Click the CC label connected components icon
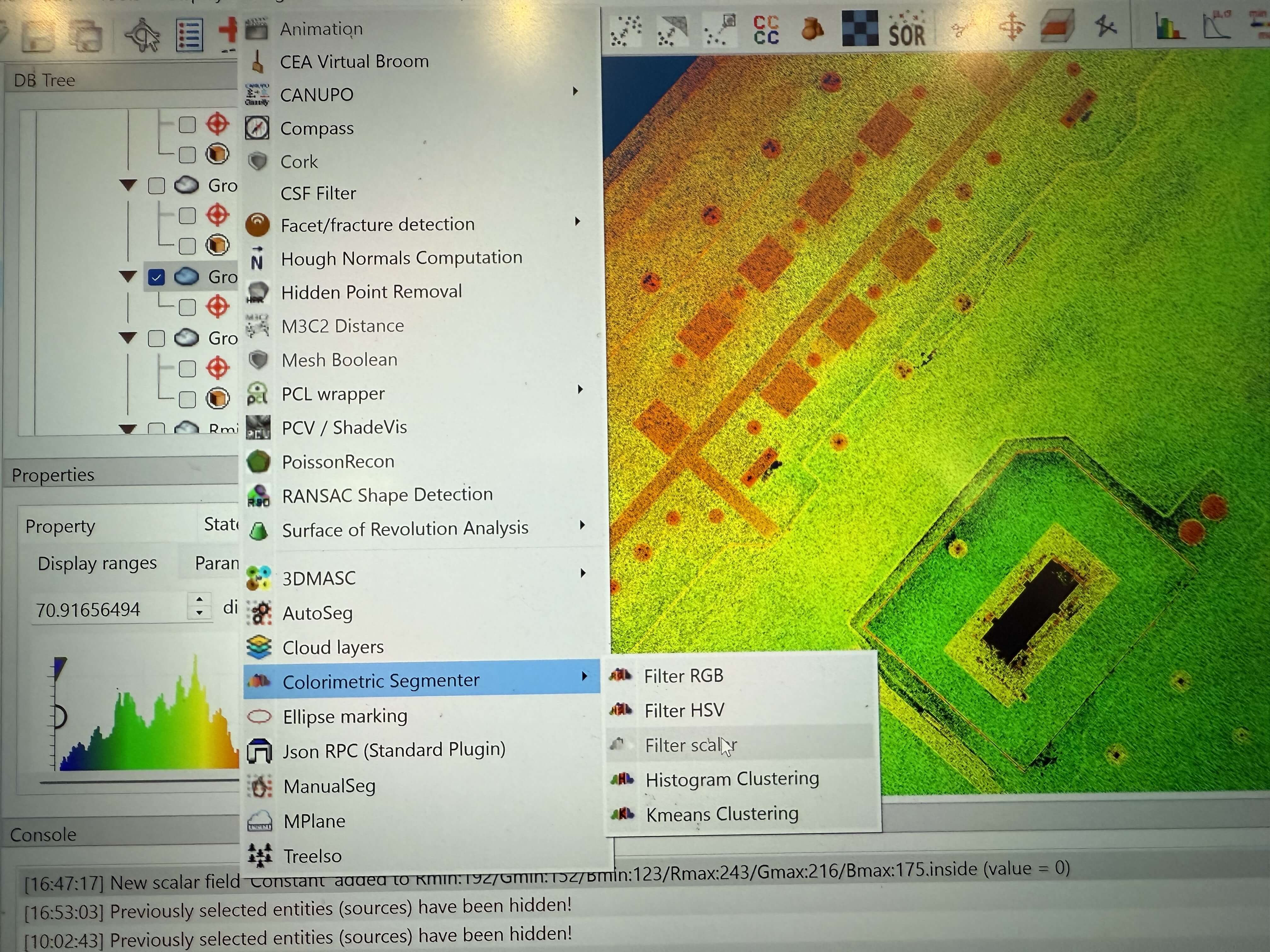The height and width of the screenshot is (952, 1270). point(766,30)
